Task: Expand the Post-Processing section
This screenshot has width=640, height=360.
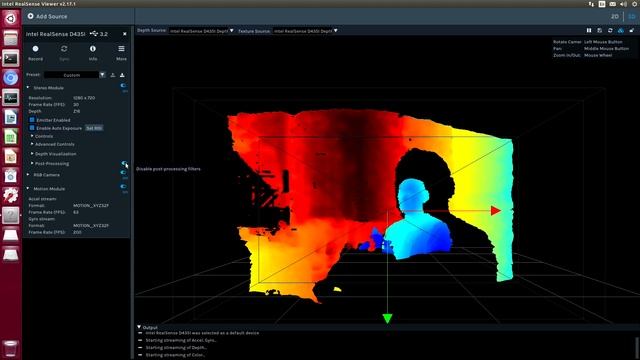Action: [32, 163]
